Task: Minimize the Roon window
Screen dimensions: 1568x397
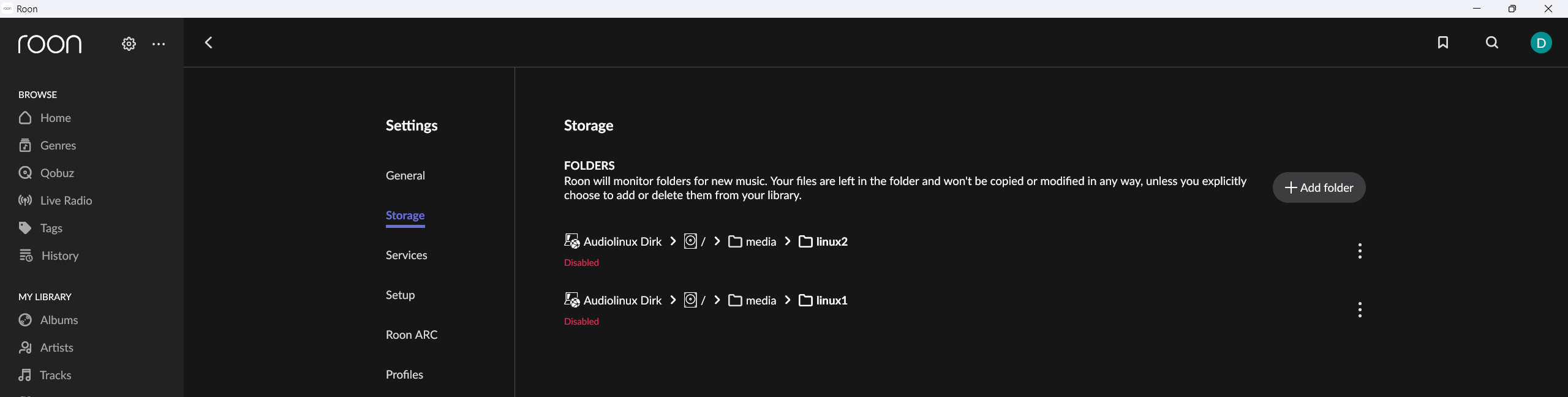Action: coord(1477,9)
